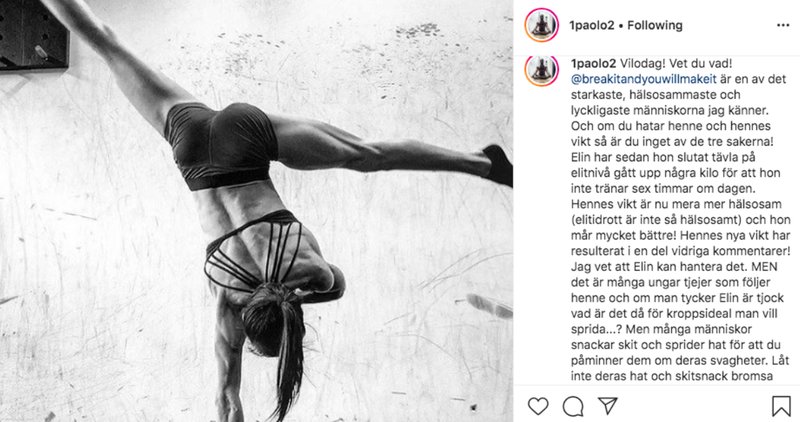Share the post using the paper plane icon
The height and width of the screenshot is (422, 800).
pyautogui.click(x=608, y=406)
